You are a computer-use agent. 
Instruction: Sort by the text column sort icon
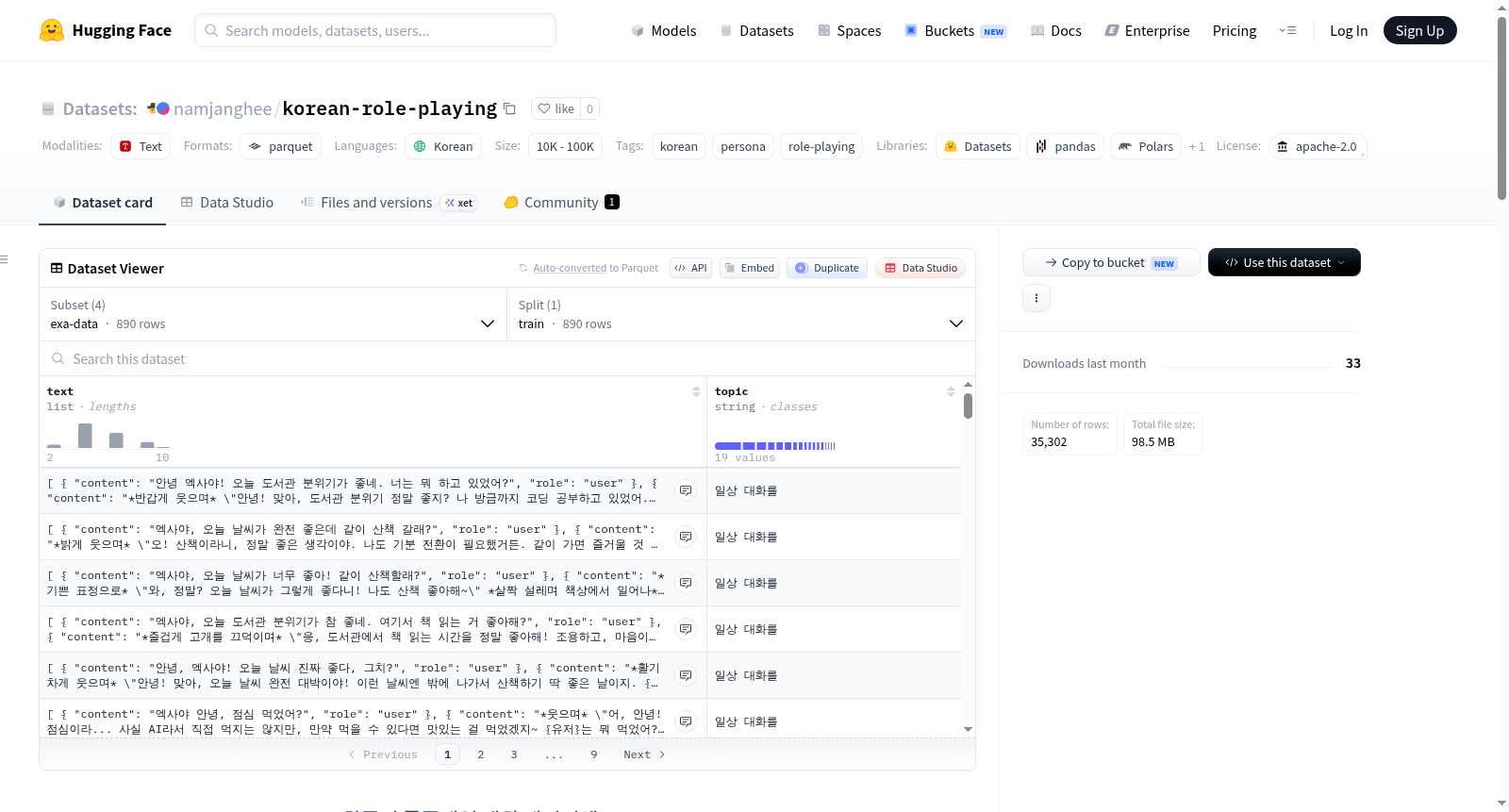click(696, 391)
